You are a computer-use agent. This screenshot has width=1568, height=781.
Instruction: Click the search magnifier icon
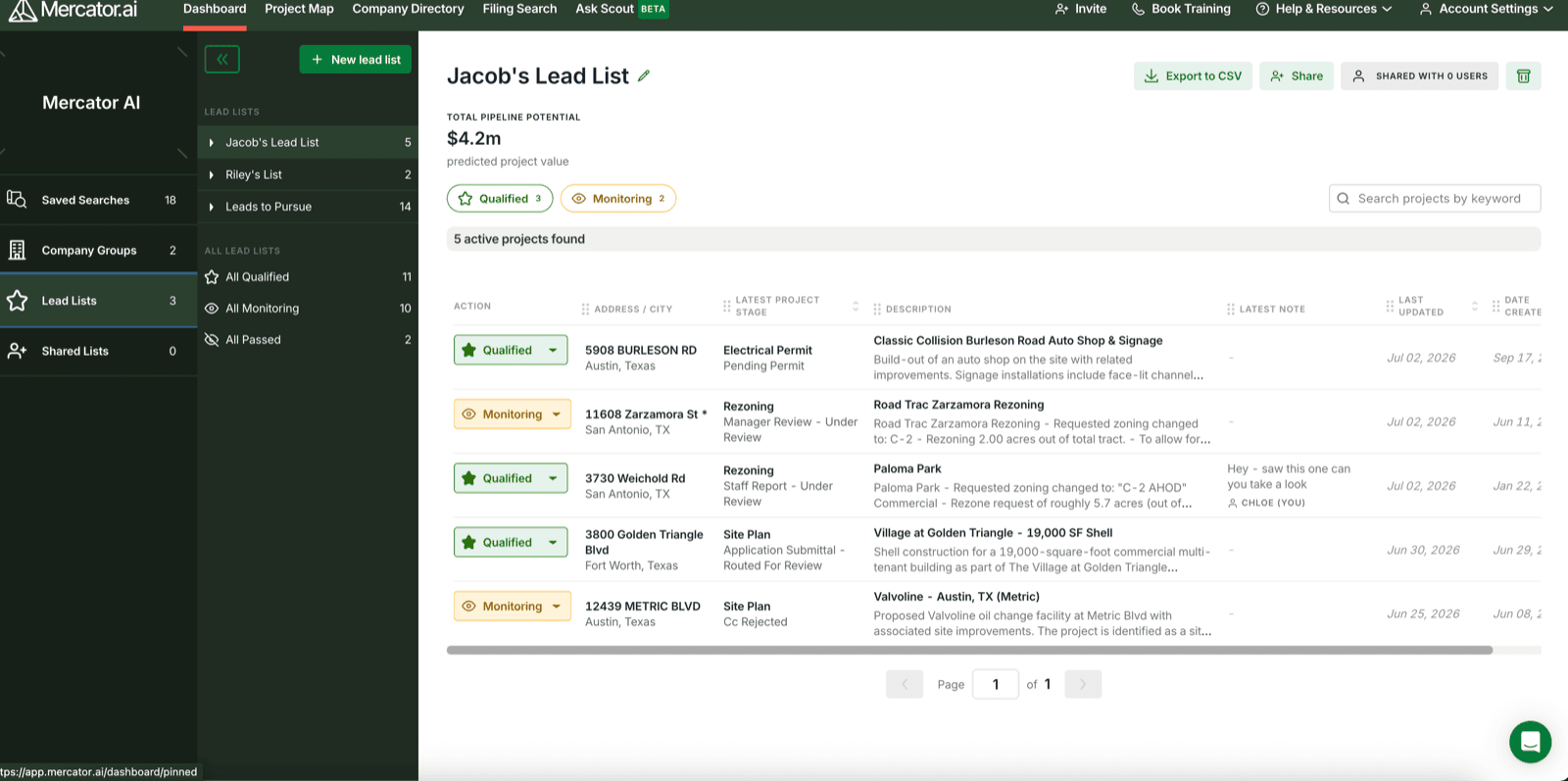click(1344, 198)
